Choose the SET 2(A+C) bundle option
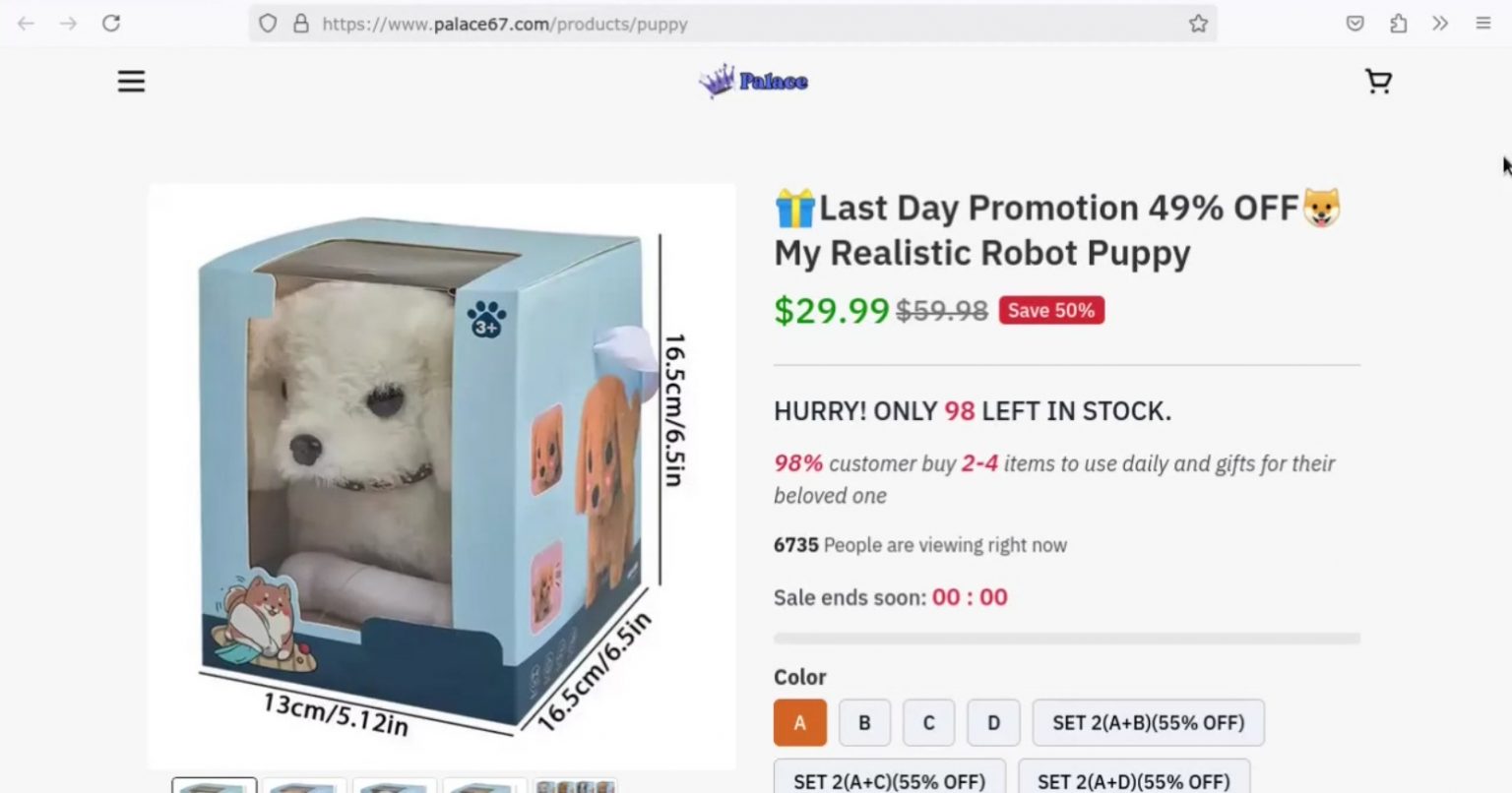Viewport: 1512px width, 793px height. click(888, 780)
